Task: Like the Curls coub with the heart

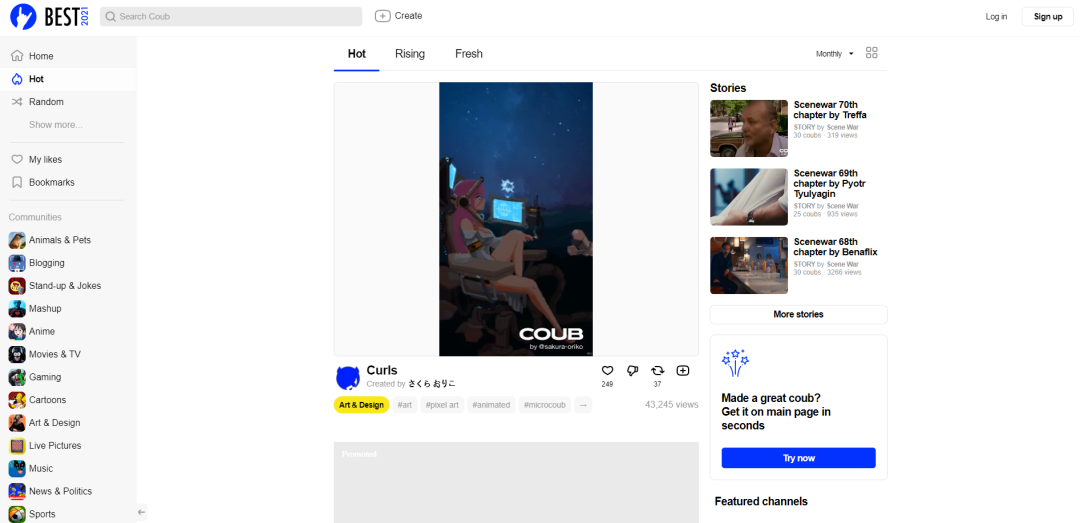Action: 608,371
